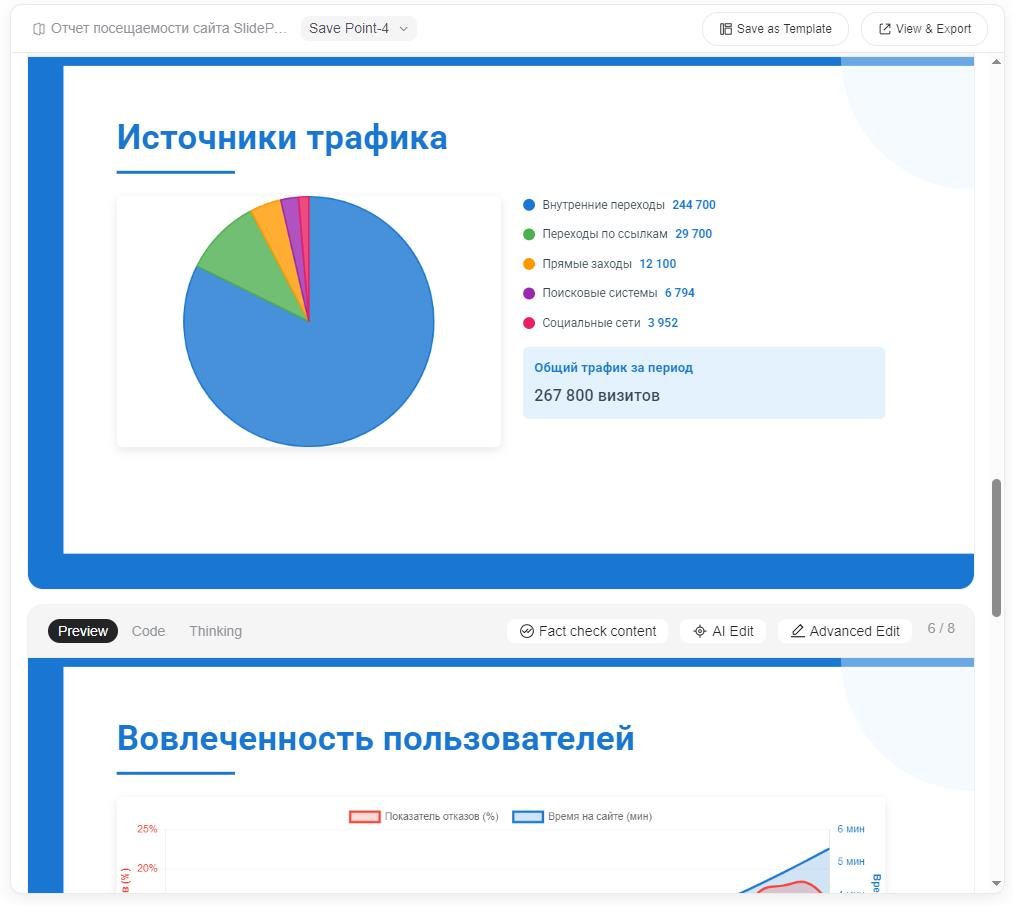The image size is (1013, 906).
Task: Click the 6 / 8 slide counter
Action: coord(941,628)
